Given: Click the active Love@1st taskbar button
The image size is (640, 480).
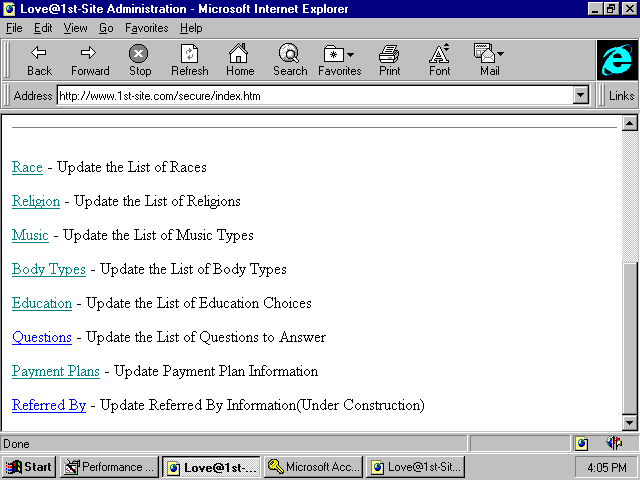Looking at the screenshot, I should pos(211,467).
